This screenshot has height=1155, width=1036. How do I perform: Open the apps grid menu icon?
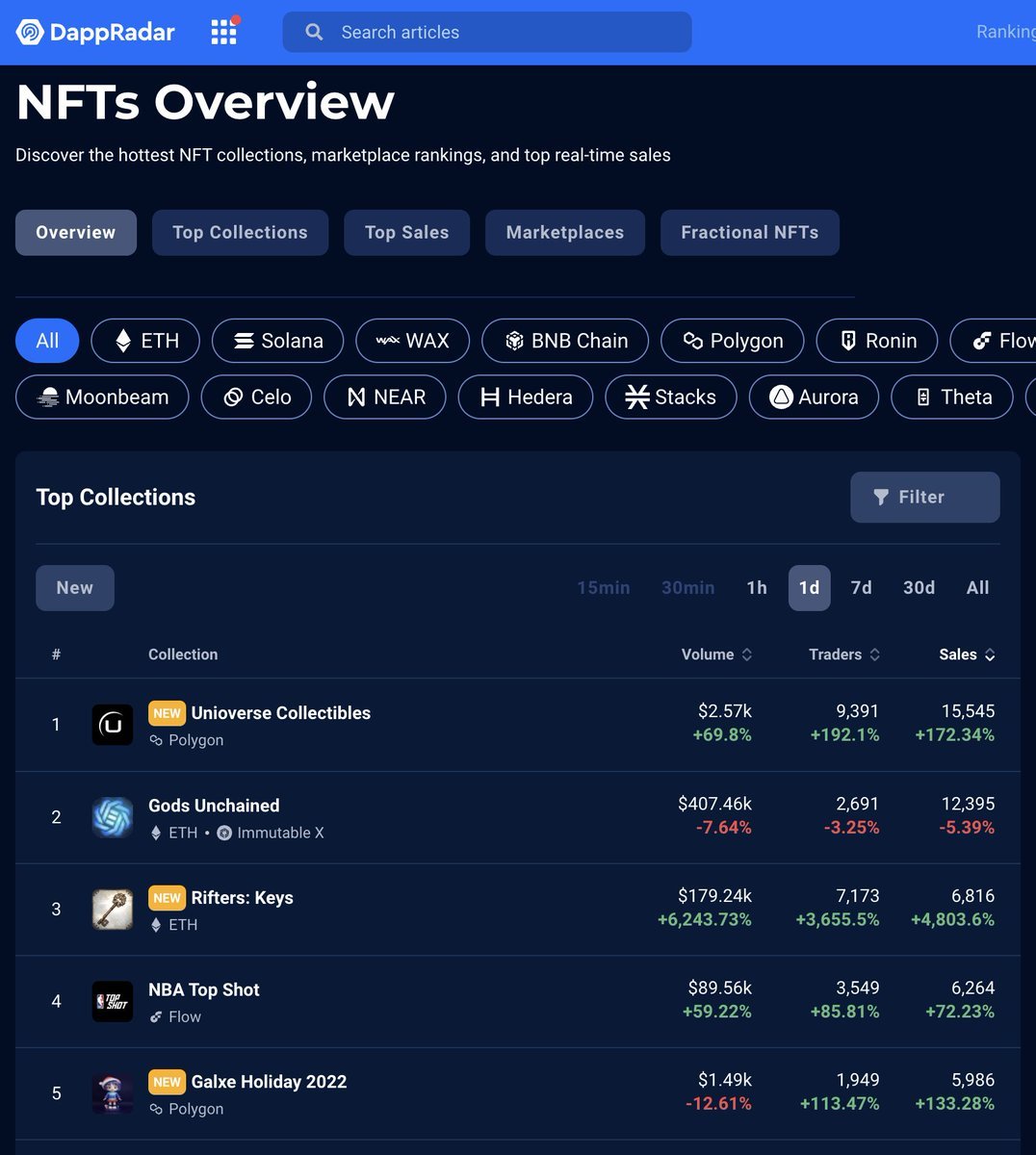pyautogui.click(x=223, y=32)
